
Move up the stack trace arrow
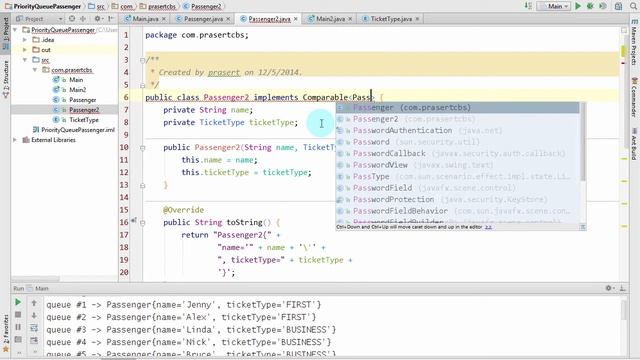(x=34, y=303)
